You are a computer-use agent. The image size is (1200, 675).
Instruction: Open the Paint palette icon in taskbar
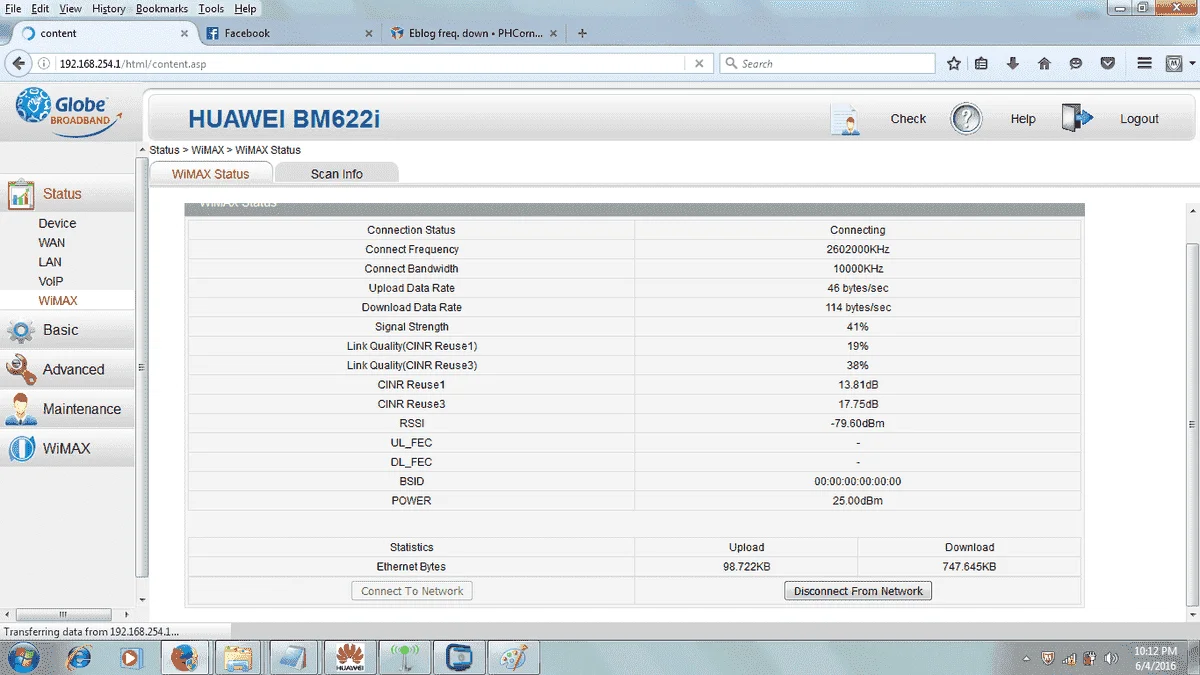tap(513, 657)
